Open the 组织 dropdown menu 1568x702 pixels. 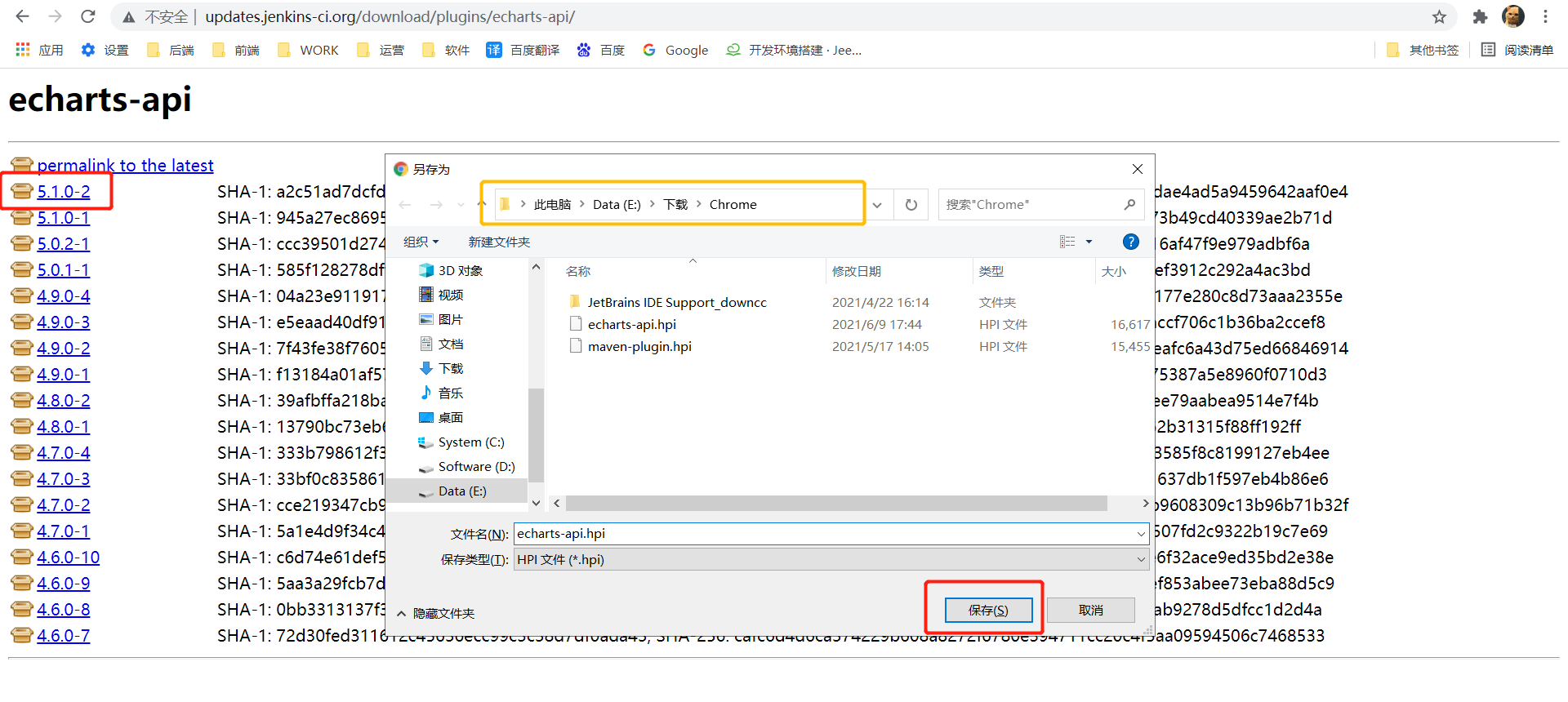point(421,242)
